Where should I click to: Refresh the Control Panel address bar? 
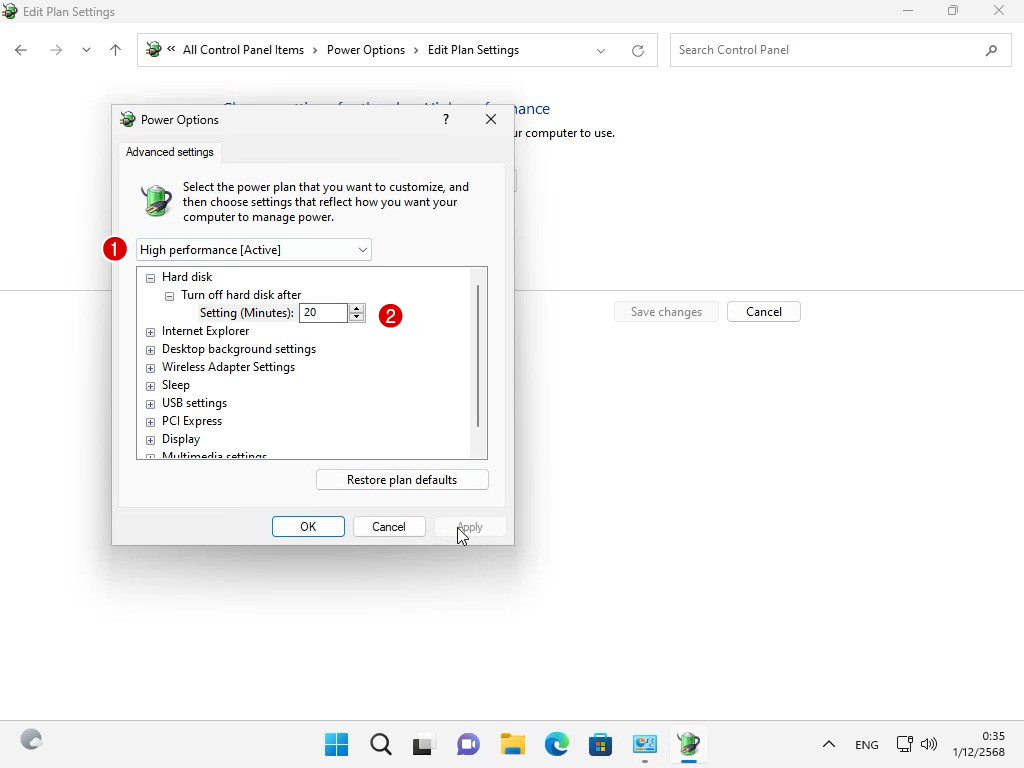click(x=638, y=50)
